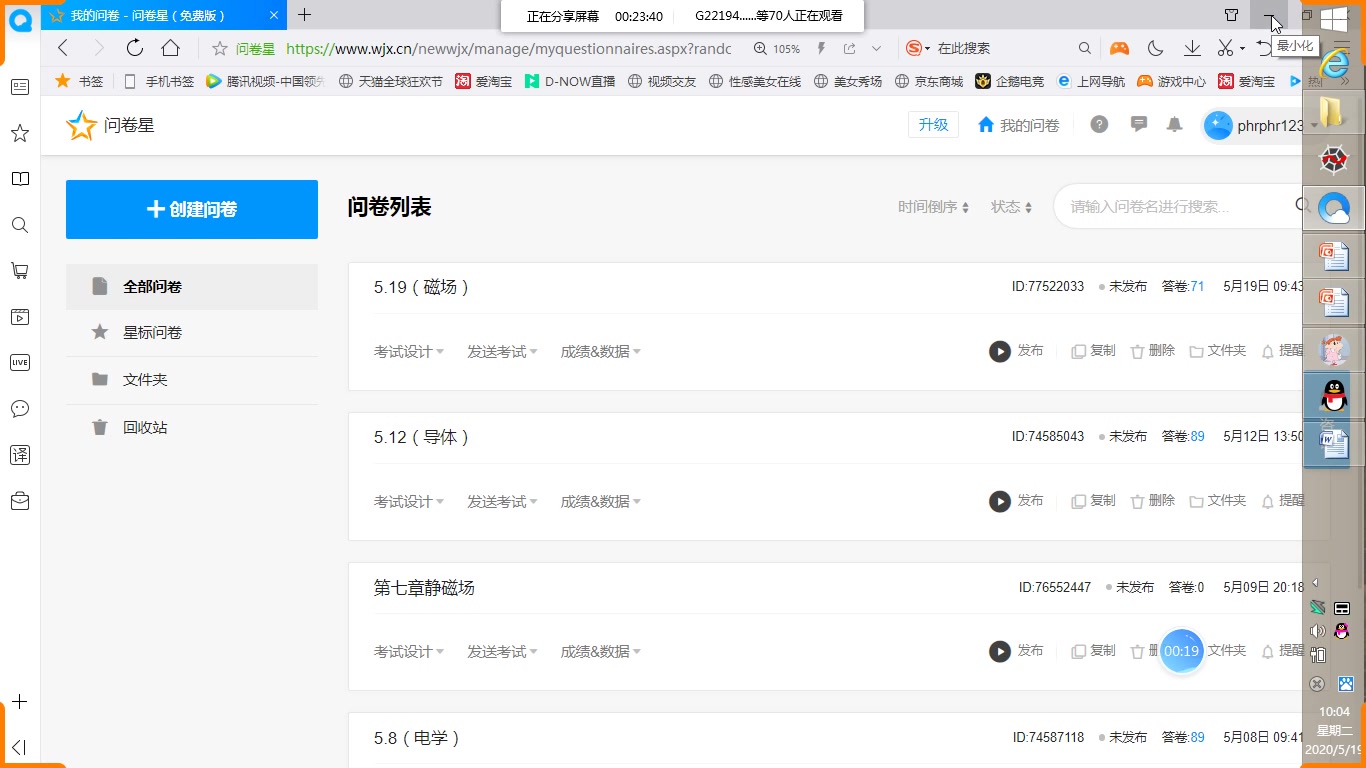
Task: Publish the 第七章静磁场 questionnaire
Action: [1016, 651]
